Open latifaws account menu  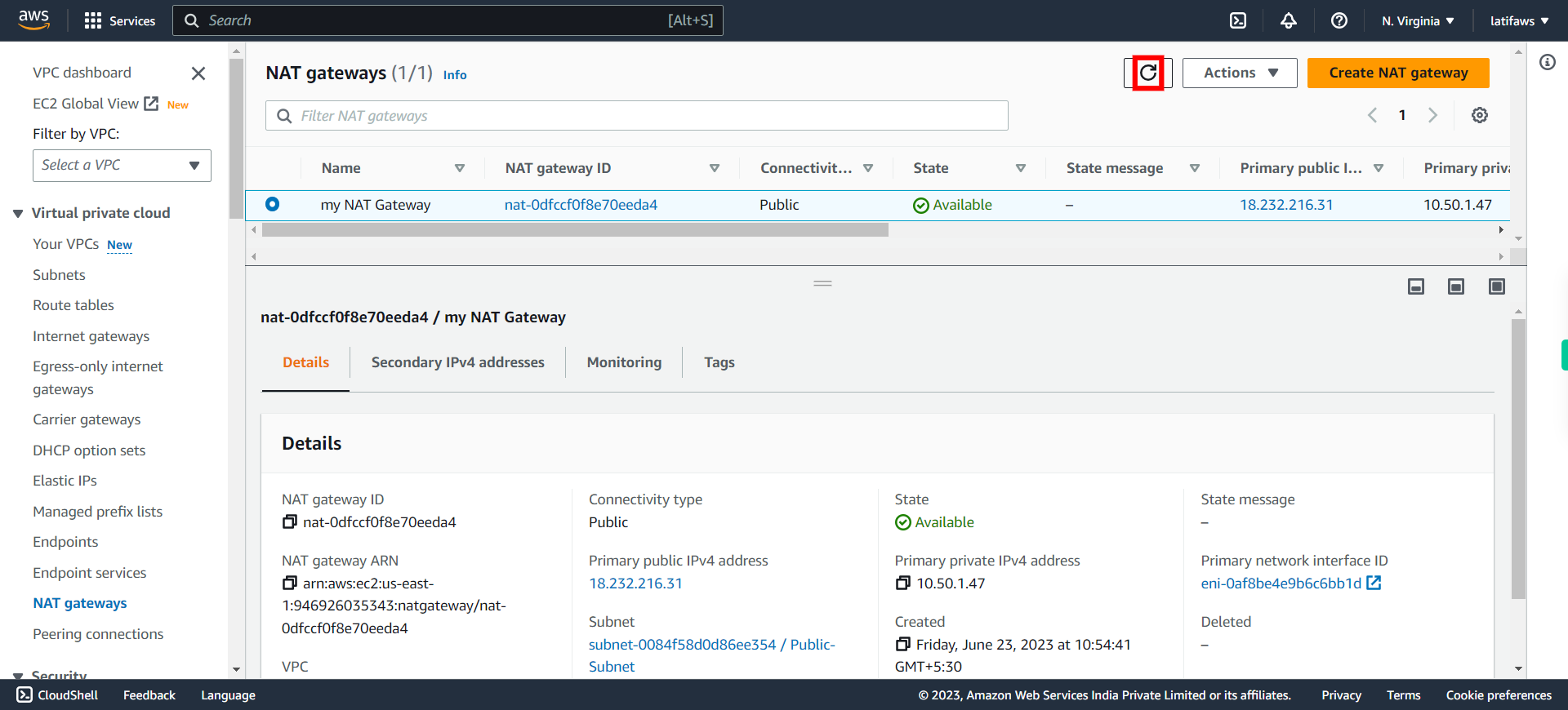coord(1519,20)
